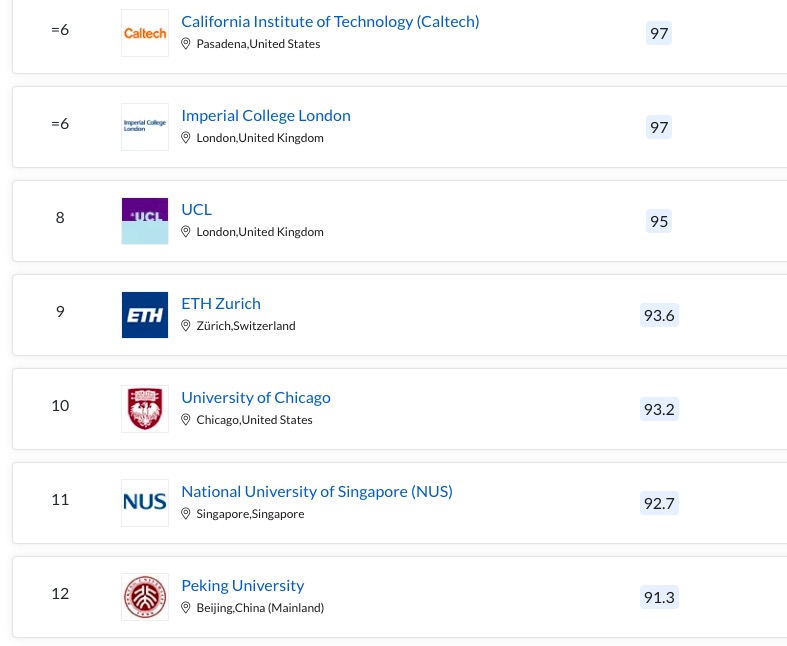The width and height of the screenshot is (787, 646).
Task: Click the blue ETH logo
Action: 144,315
